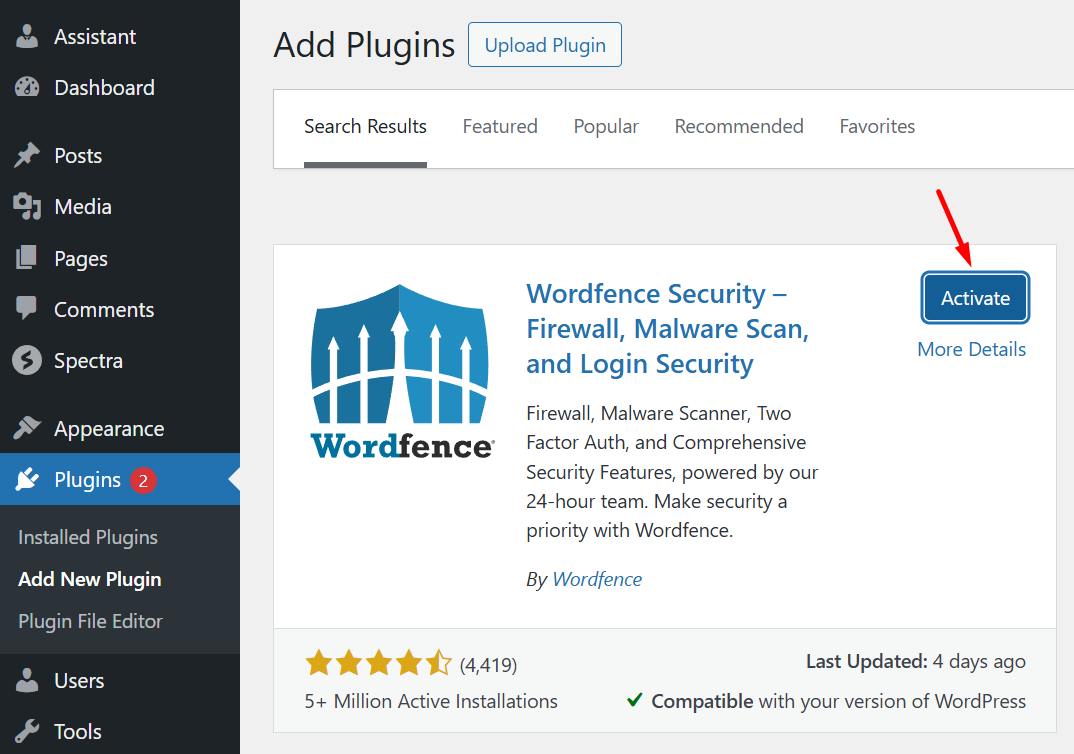The width and height of the screenshot is (1074, 754).
Task: Open Plugin File Editor submenu item
Action: pos(90,621)
